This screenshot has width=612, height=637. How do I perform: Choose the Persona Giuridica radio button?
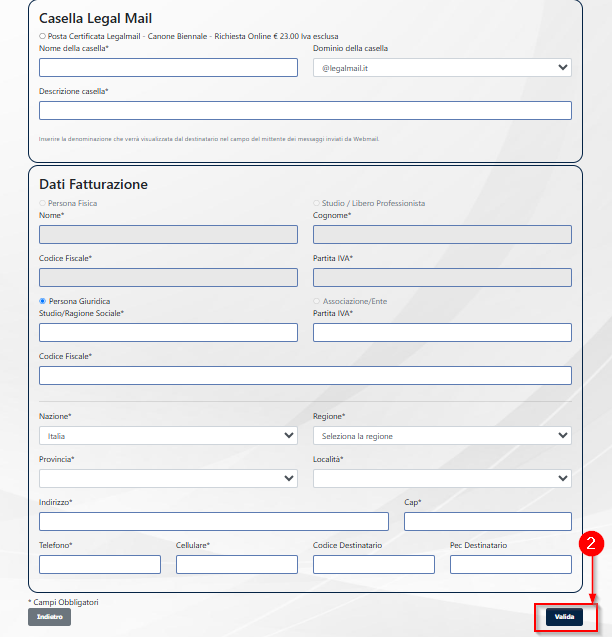point(43,301)
